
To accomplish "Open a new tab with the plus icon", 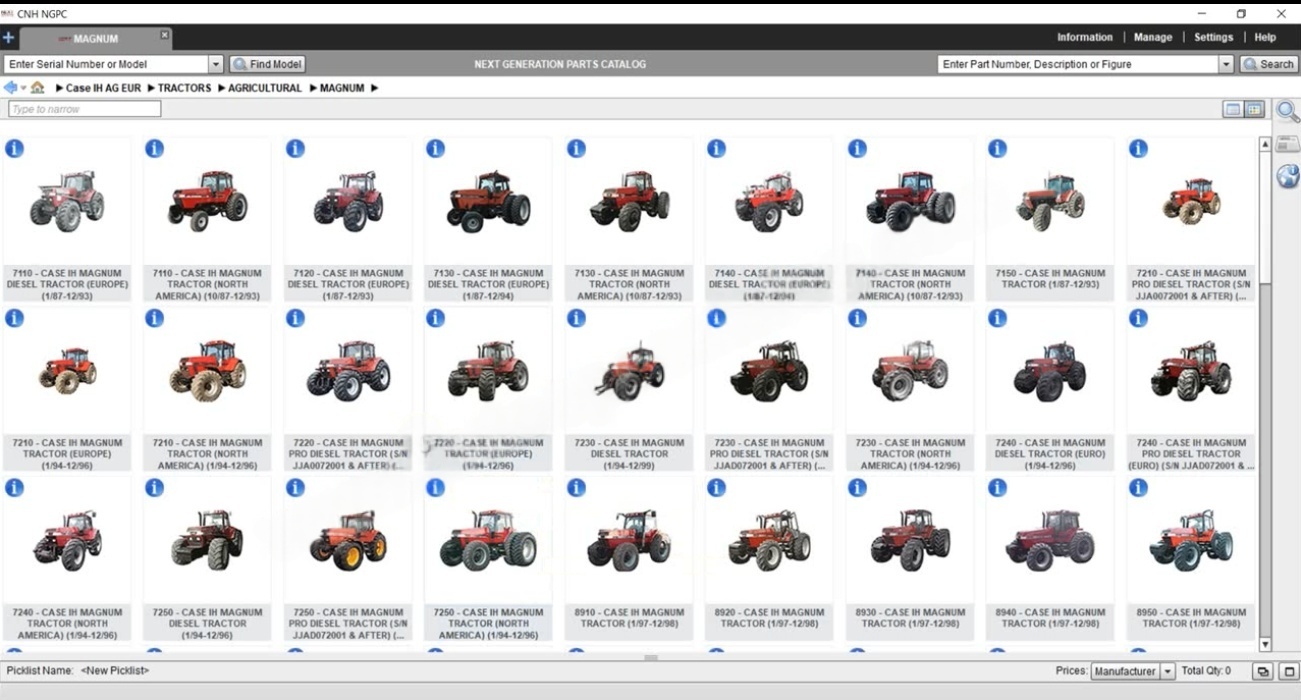I will [8, 38].
